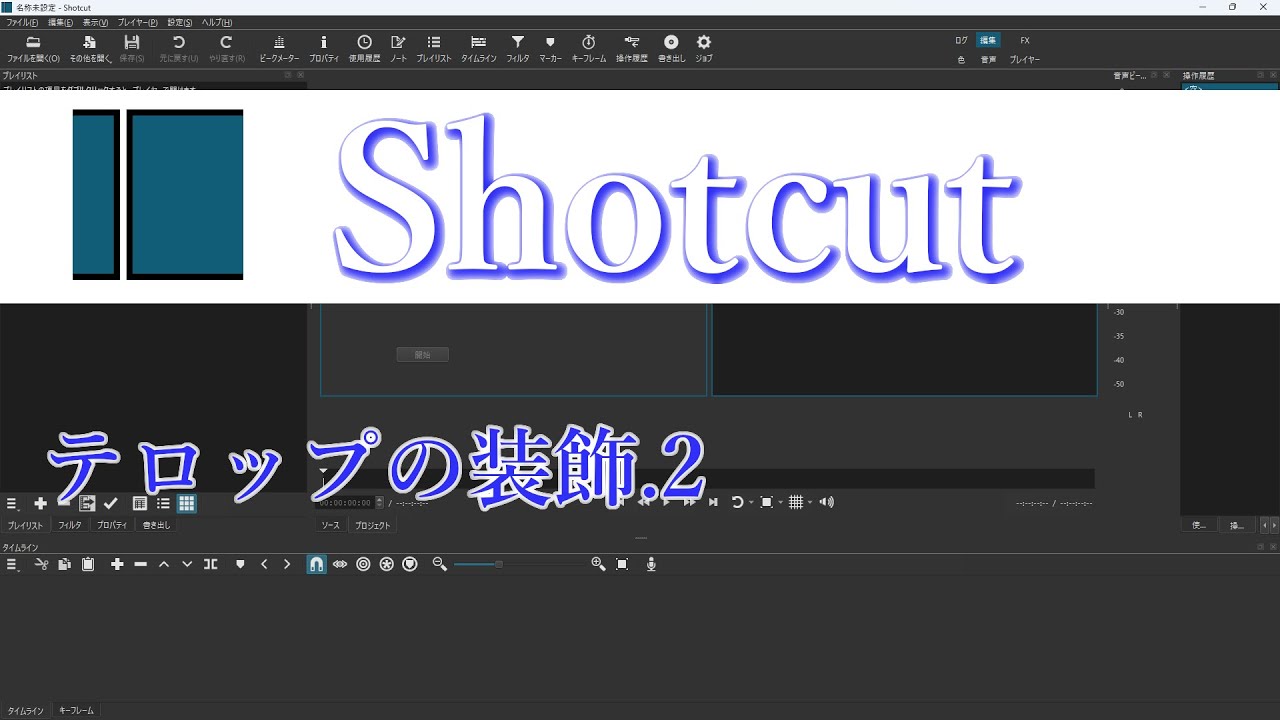The width and height of the screenshot is (1280, 720).
Task: Click the playlist add plus icon
Action: pyautogui.click(x=40, y=504)
